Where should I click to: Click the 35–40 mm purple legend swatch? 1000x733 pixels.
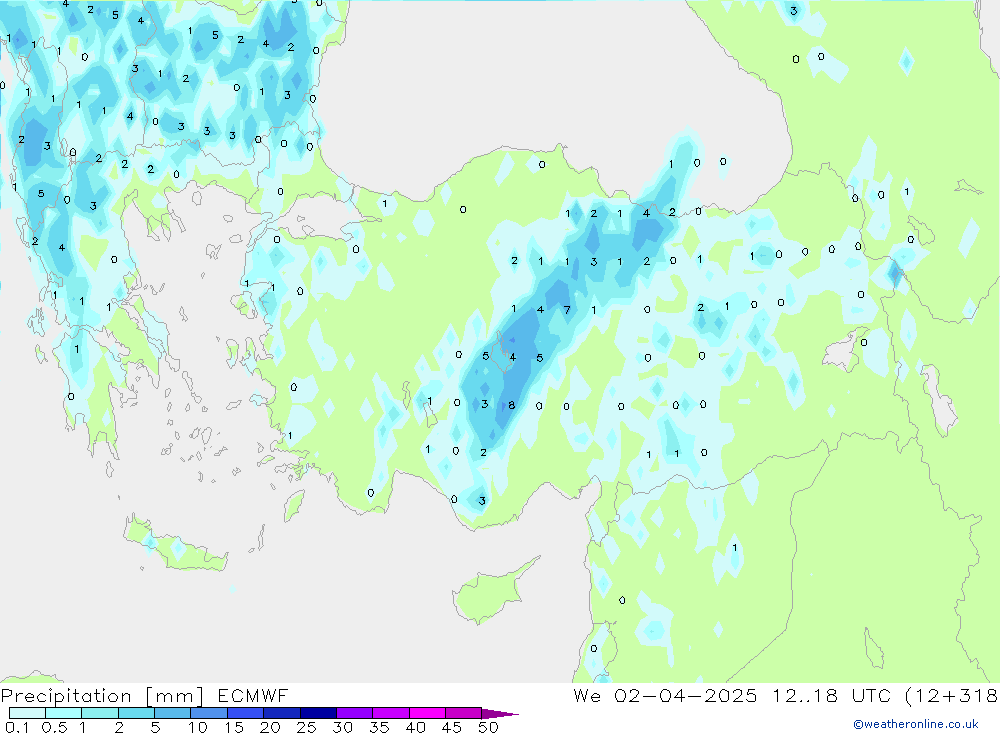tap(391, 713)
